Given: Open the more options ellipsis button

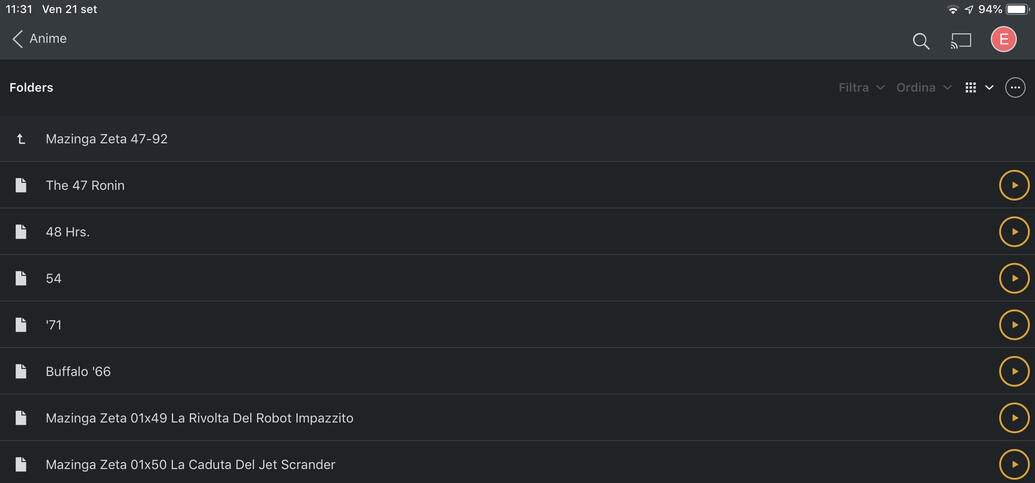Looking at the screenshot, I should [1015, 88].
